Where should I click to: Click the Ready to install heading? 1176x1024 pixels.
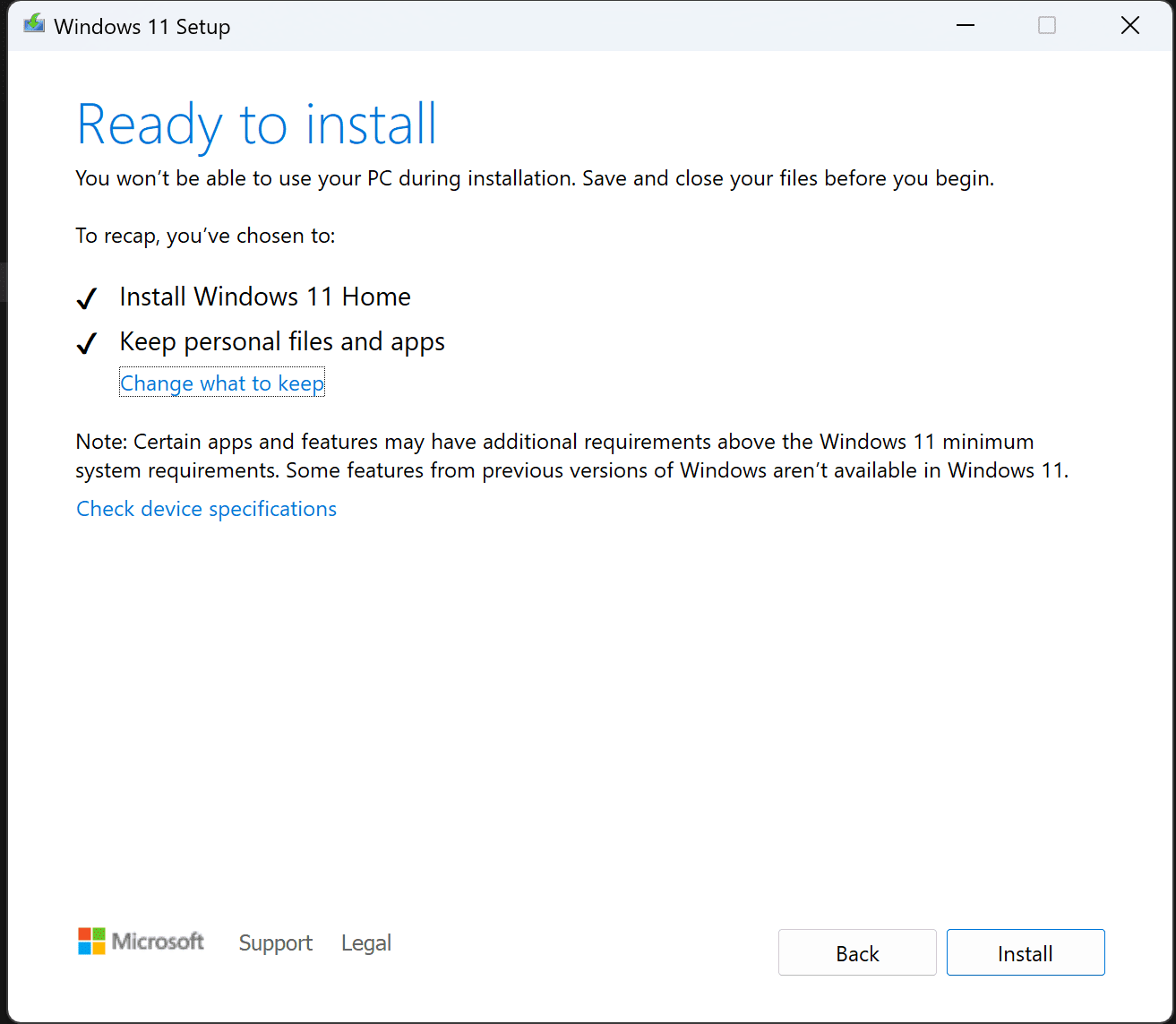(x=257, y=124)
